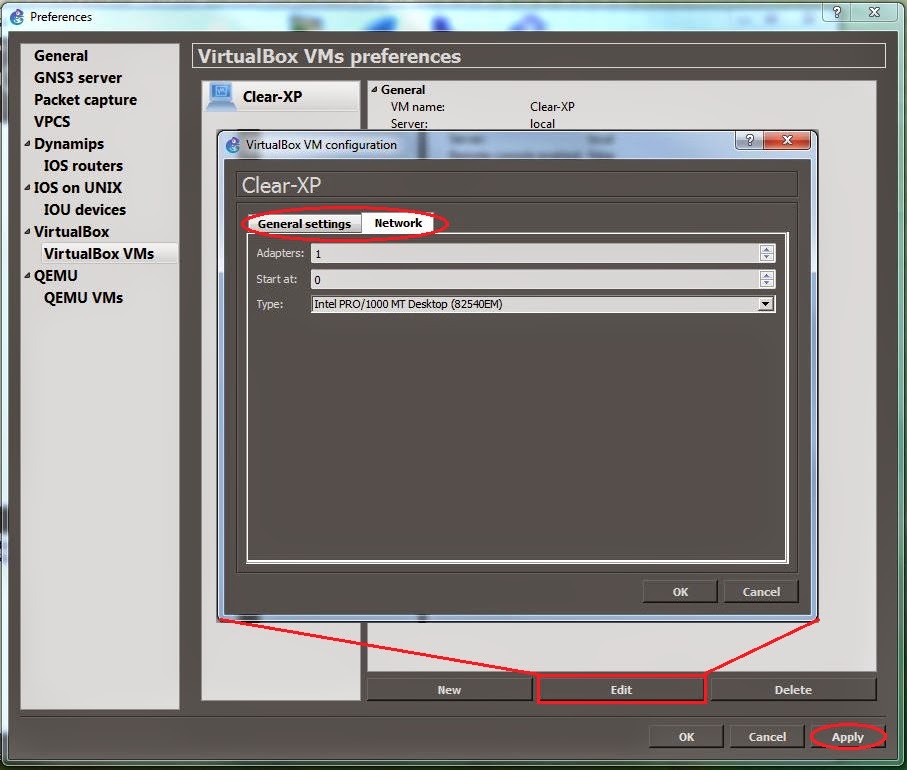907x770 pixels.
Task: Click the Preferences window app icon
Action: click(x=17, y=17)
